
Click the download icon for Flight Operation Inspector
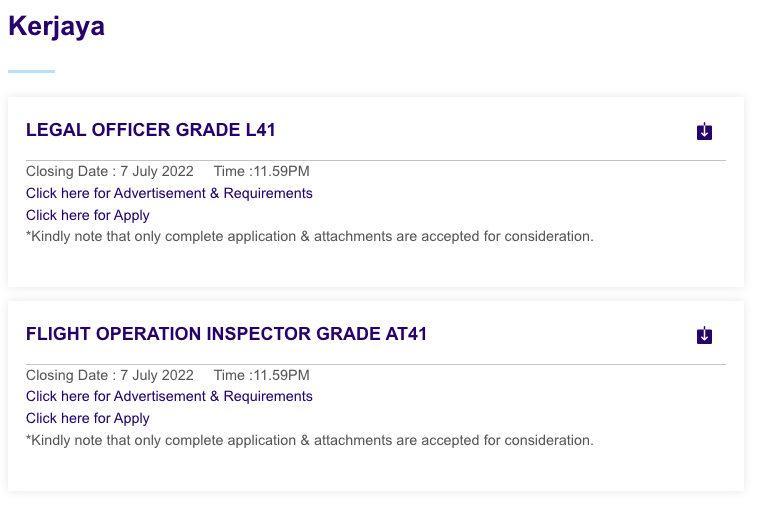point(704,335)
